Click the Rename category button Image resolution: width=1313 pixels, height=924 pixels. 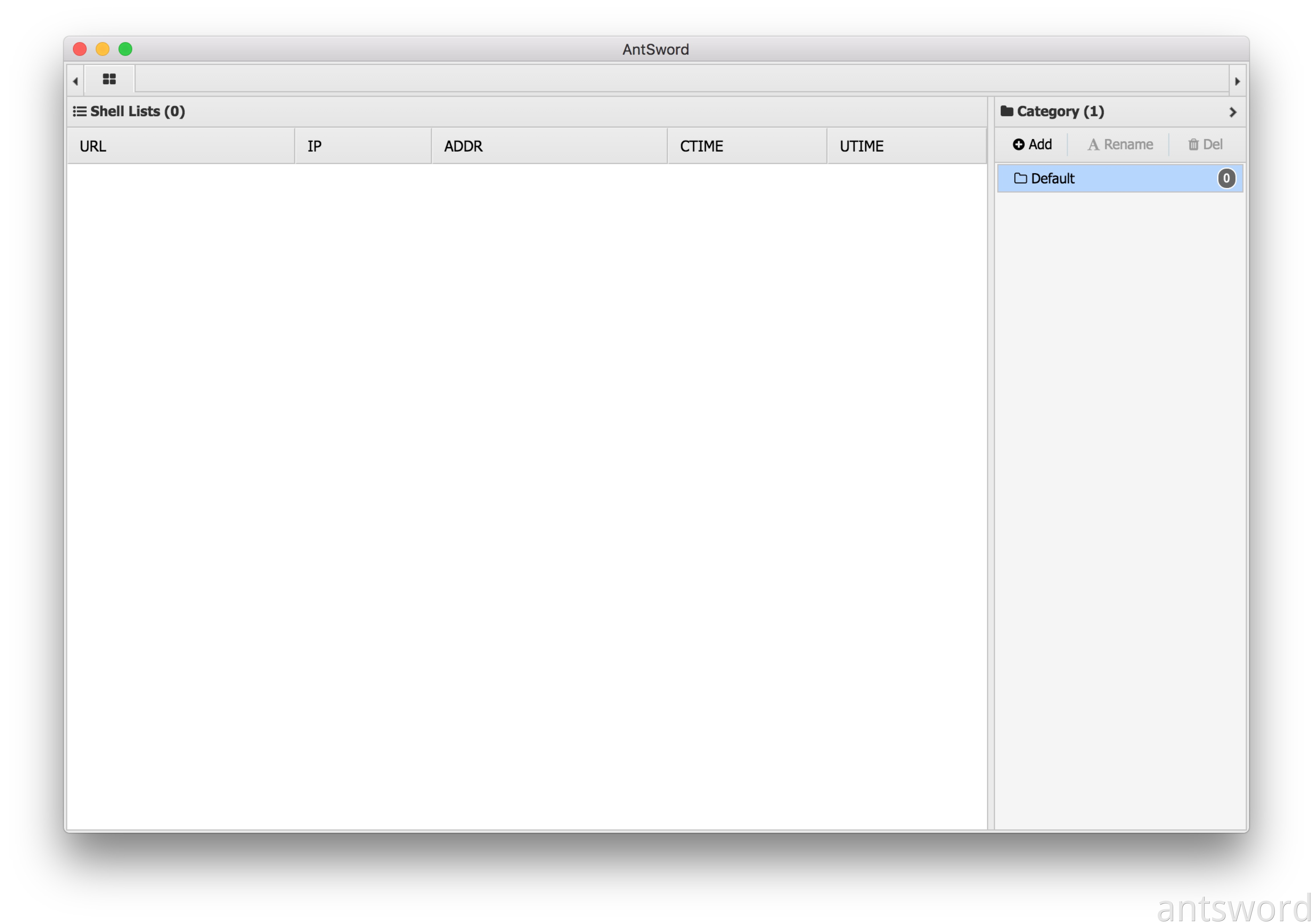pos(1120,145)
